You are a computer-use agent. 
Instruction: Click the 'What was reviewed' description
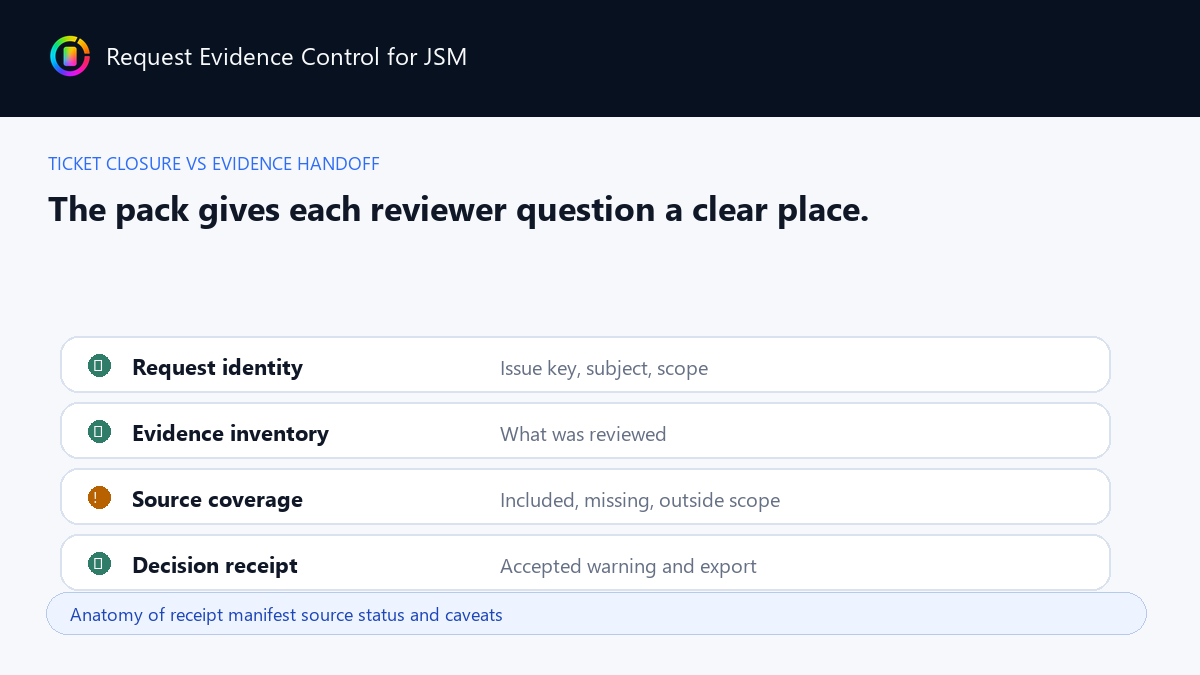[x=583, y=434]
